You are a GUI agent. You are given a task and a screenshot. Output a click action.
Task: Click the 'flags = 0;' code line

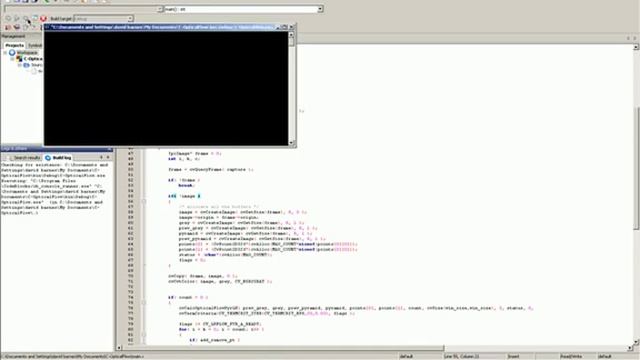192,260
